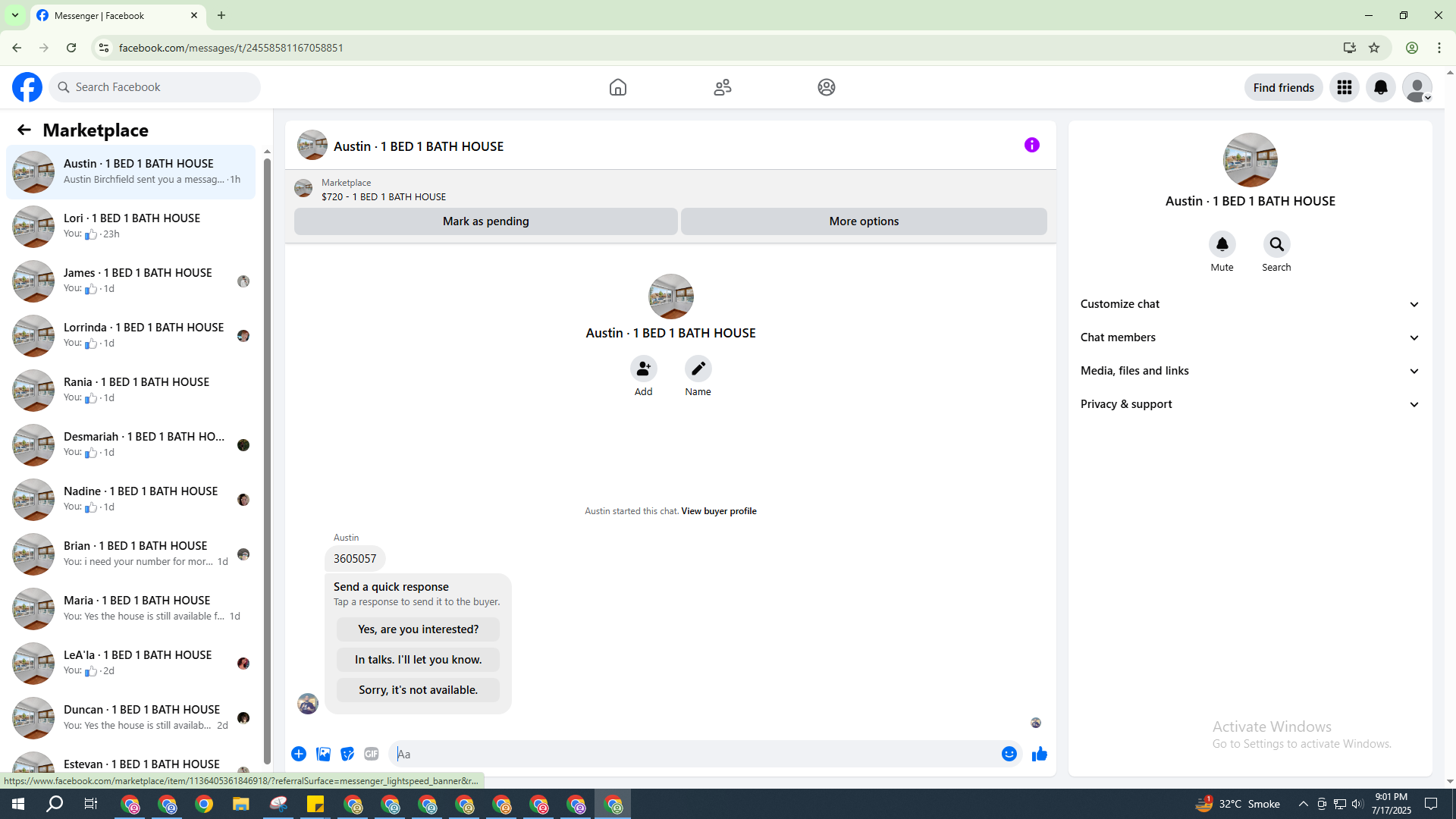Image resolution: width=1456 pixels, height=819 pixels.
Task: Go to the Home feed icon
Action: click(x=618, y=87)
